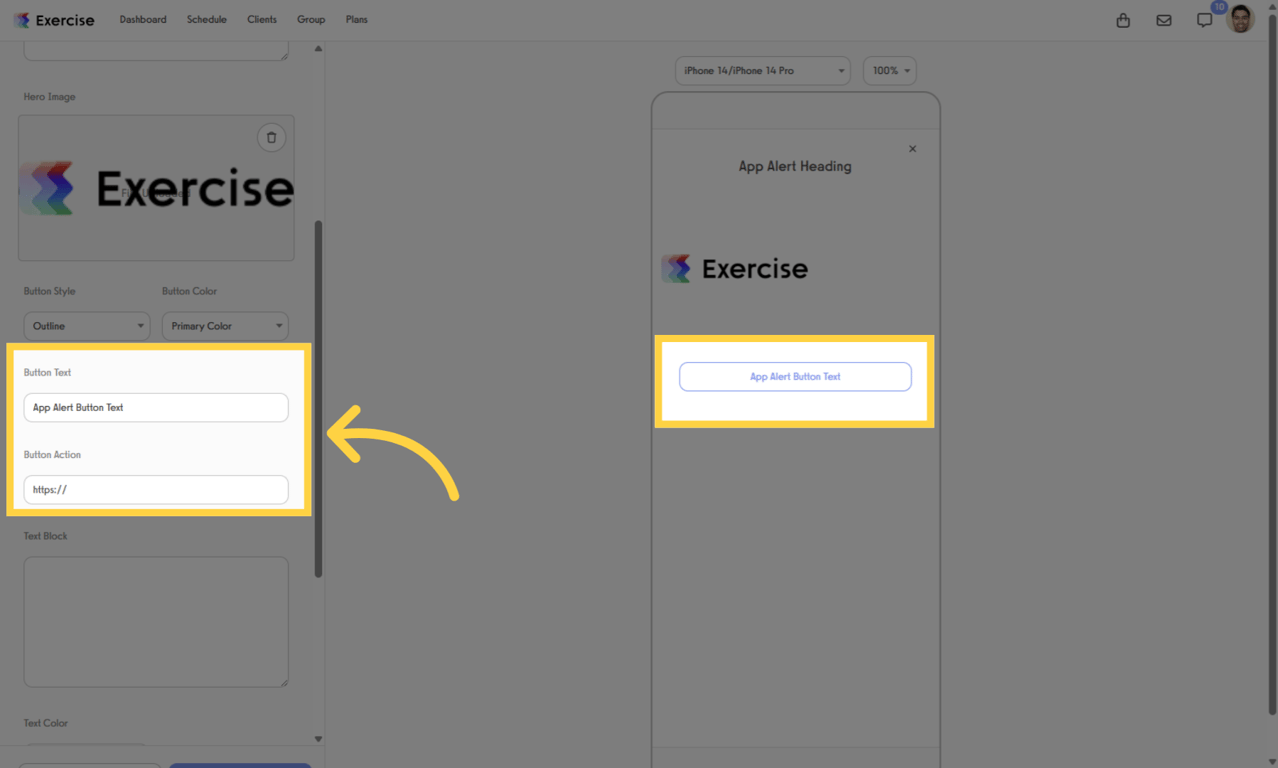Click the blue button at the bottom left
Image resolution: width=1278 pixels, height=768 pixels.
coord(240,764)
